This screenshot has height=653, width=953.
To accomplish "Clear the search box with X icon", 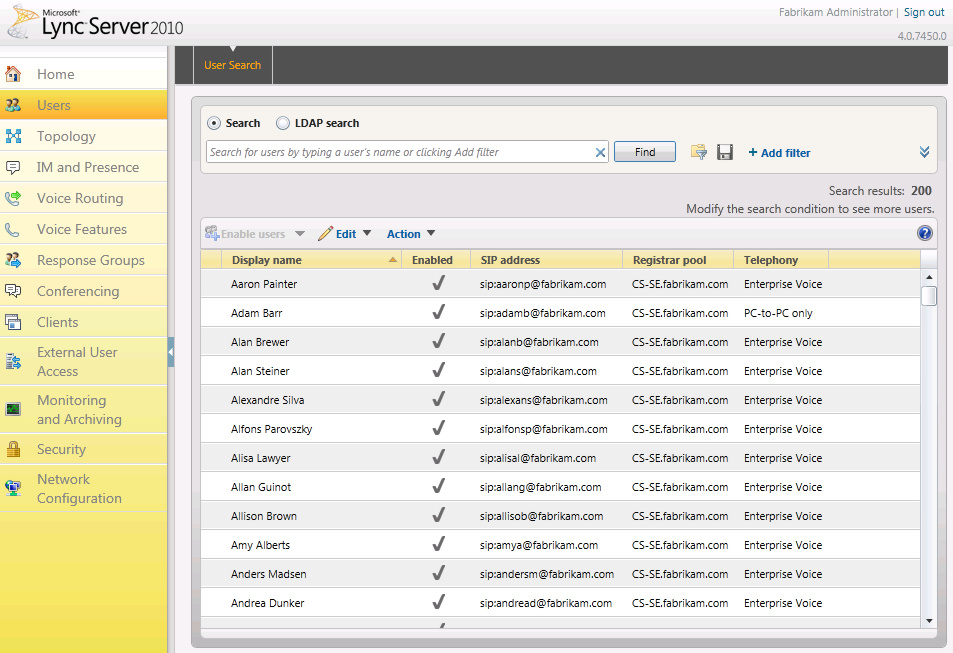I will tap(600, 153).
